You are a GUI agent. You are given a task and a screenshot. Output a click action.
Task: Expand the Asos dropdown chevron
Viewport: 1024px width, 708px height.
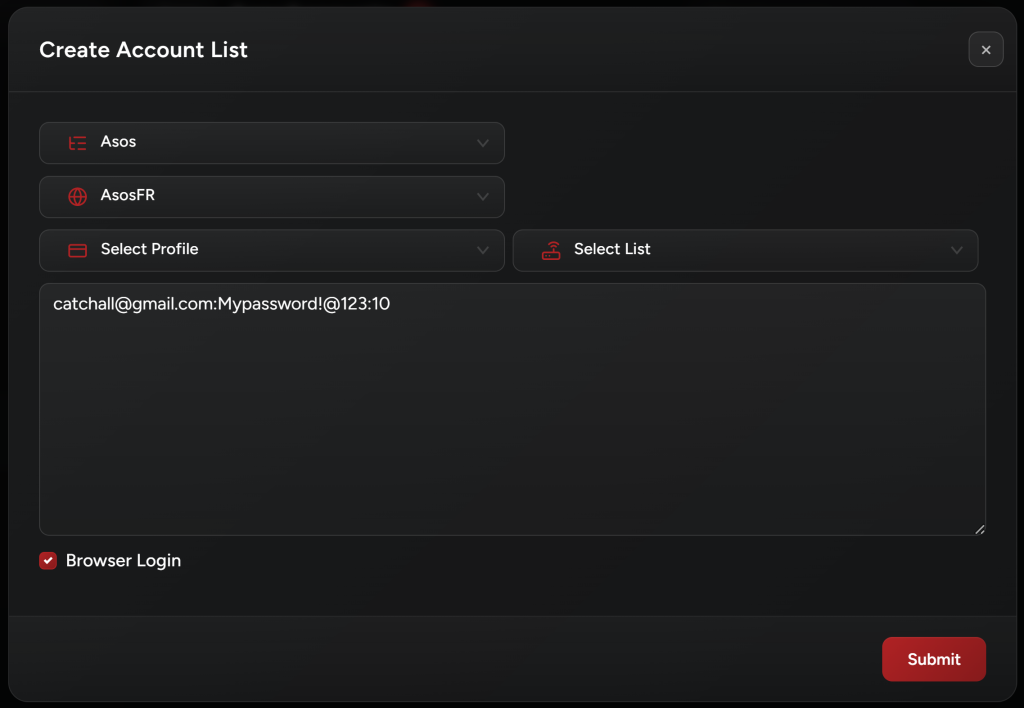tap(483, 143)
